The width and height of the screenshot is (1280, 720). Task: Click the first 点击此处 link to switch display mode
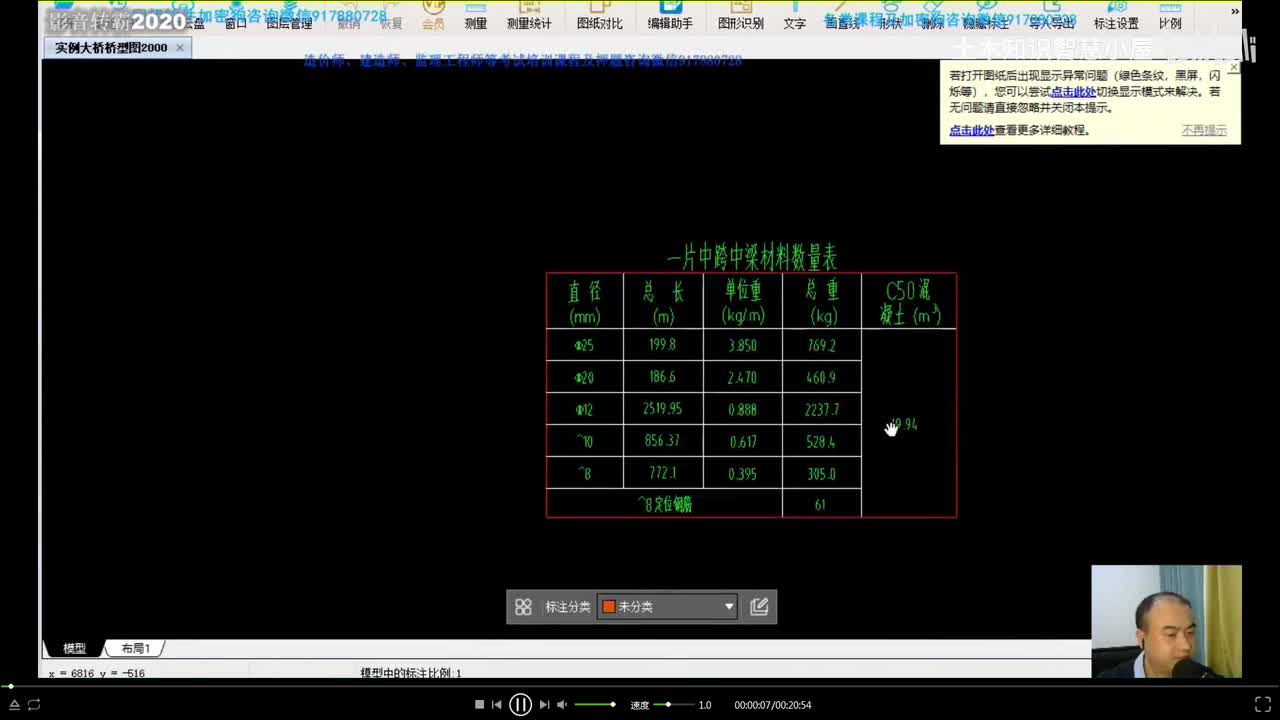pyautogui.click(x=1072, y=91)
